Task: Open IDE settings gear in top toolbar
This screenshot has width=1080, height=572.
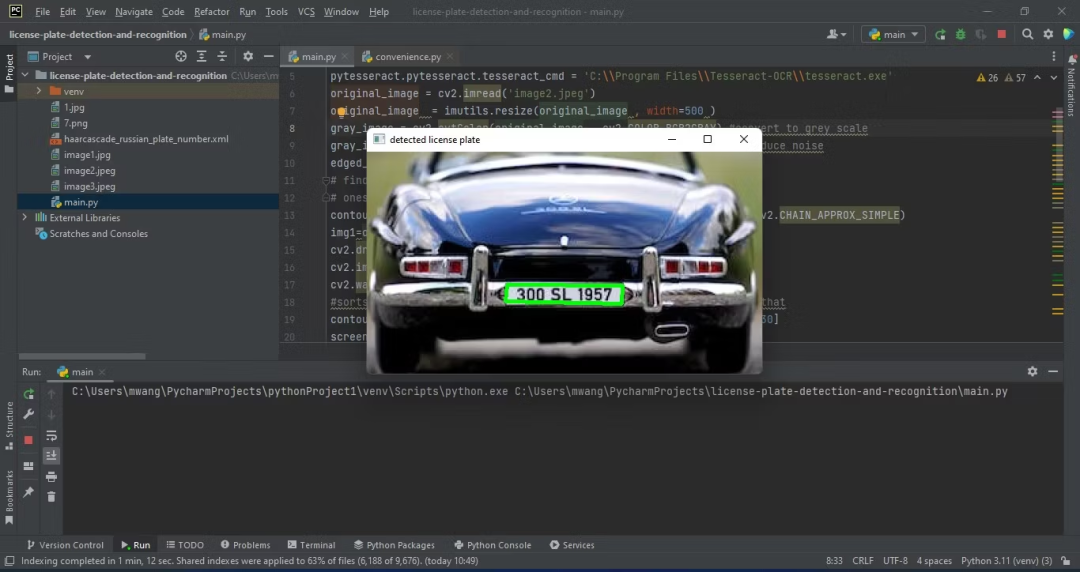Action: tap(1048, 34)
